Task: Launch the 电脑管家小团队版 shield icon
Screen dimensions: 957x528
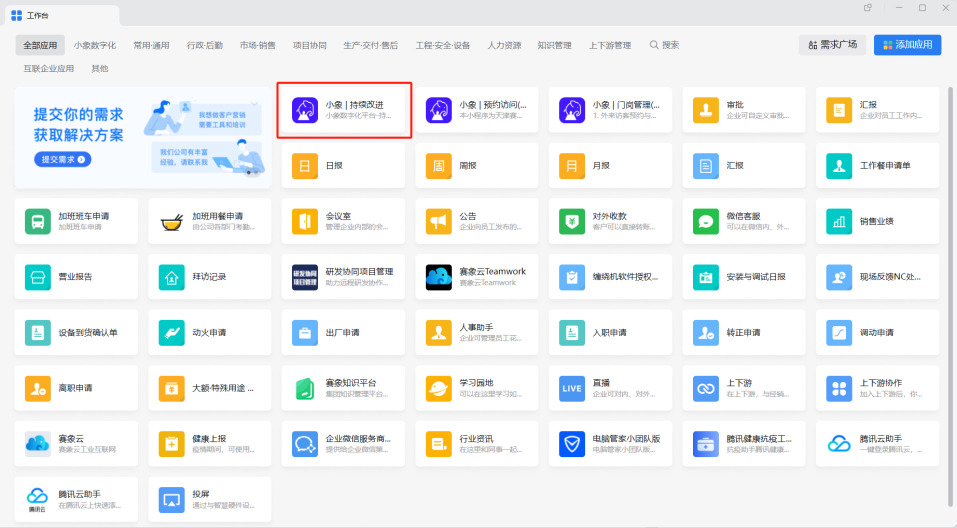Action: tap(573, 442)
